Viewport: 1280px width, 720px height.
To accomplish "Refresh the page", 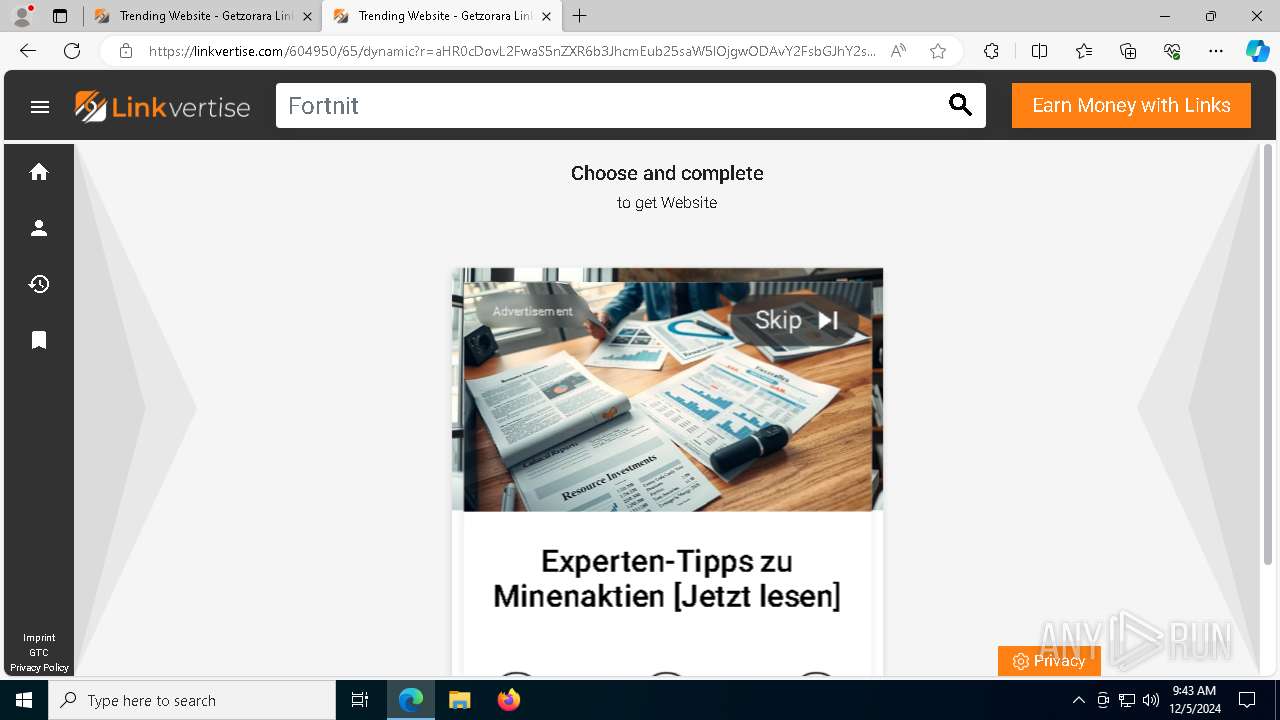I will coord(72,51).
